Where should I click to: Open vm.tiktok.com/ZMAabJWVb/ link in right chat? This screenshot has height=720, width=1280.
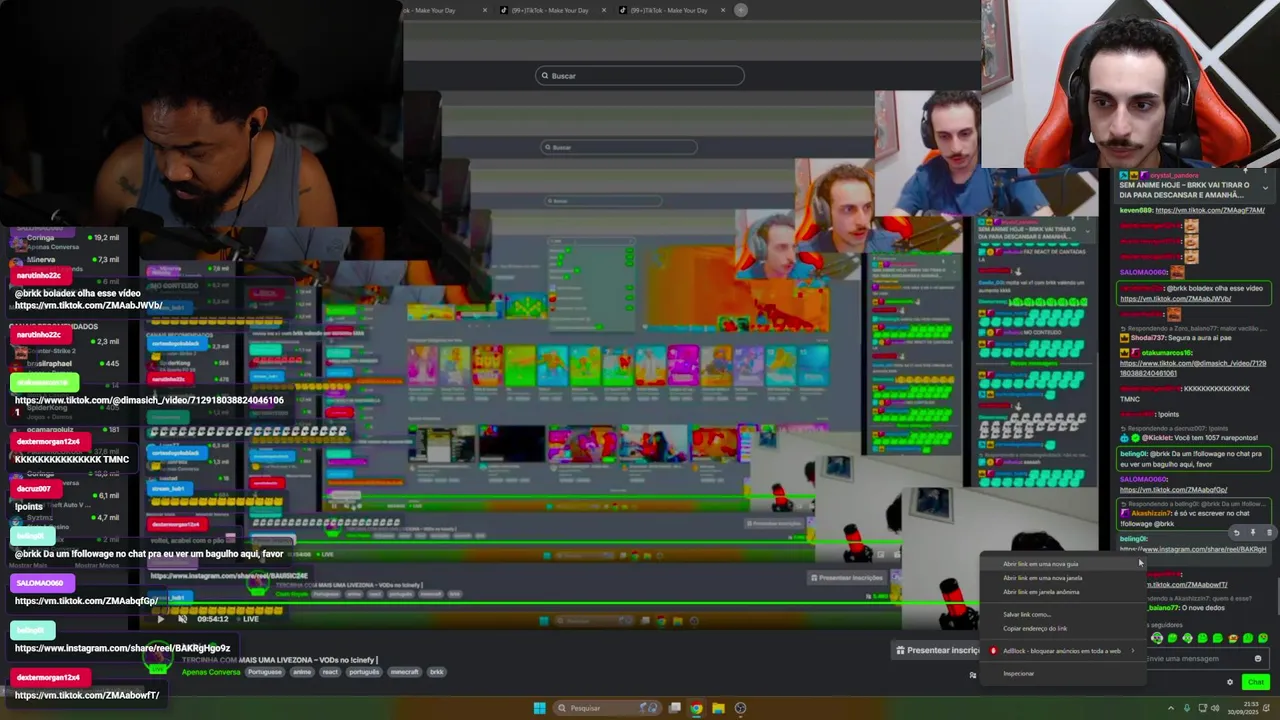click(x=1175, y=299)
